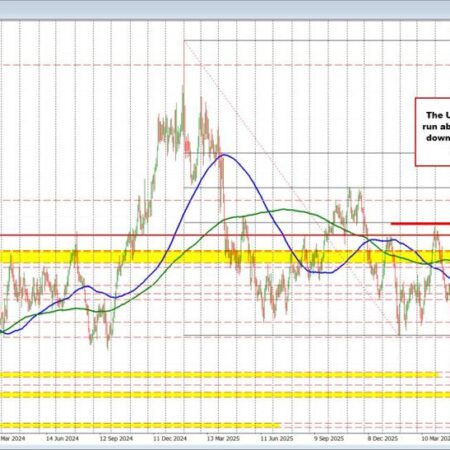Image resolution: width=450 pixels, height=450 pixels.
Task: Click the 11 Jun 2025 date label
Action: tap(277, 438)
